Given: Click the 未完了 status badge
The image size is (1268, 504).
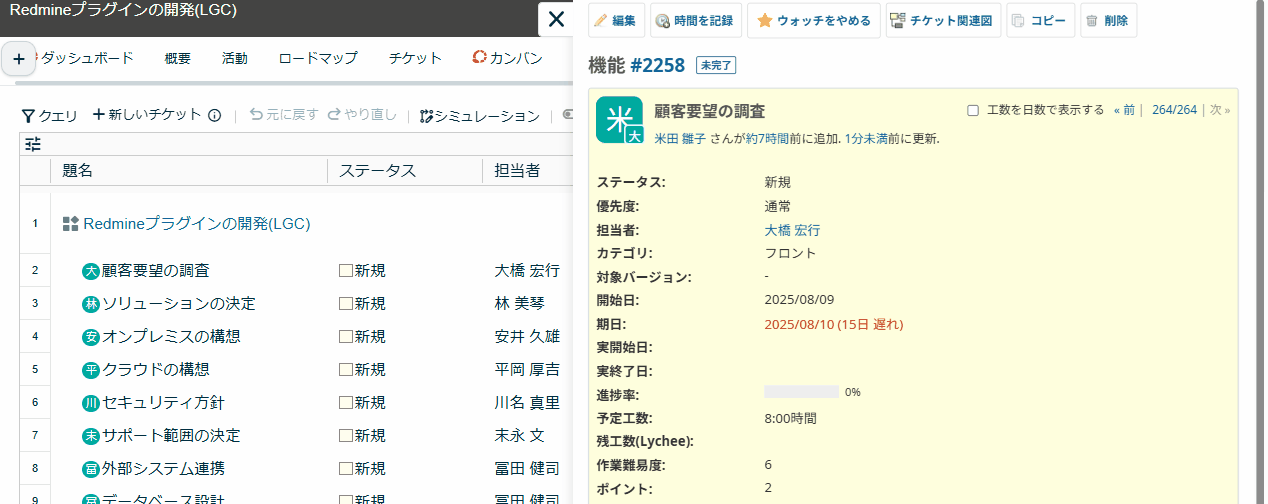Looking at the screenshot, I should 716,66.
